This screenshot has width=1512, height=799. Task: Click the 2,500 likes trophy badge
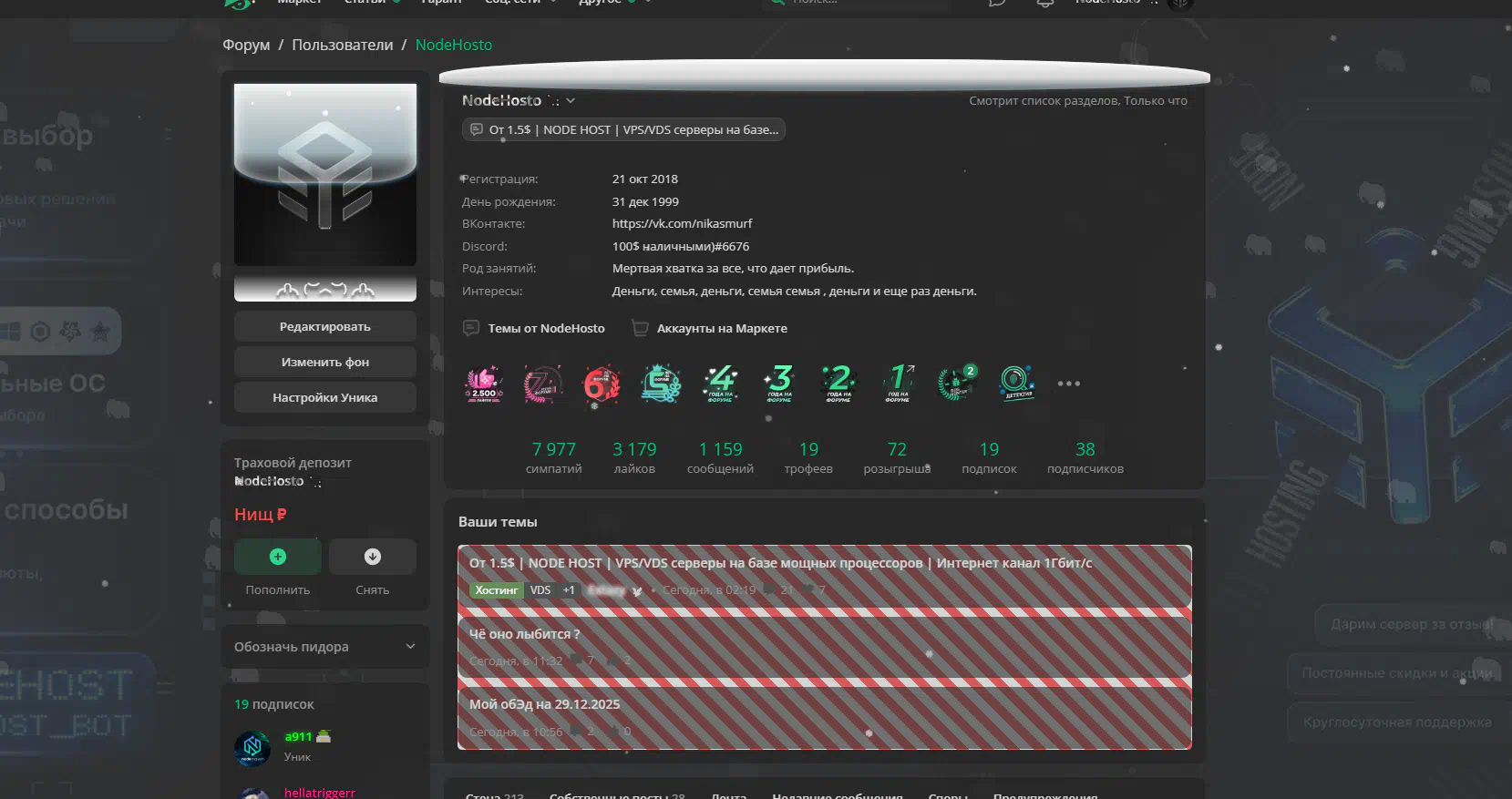[483, 384]
